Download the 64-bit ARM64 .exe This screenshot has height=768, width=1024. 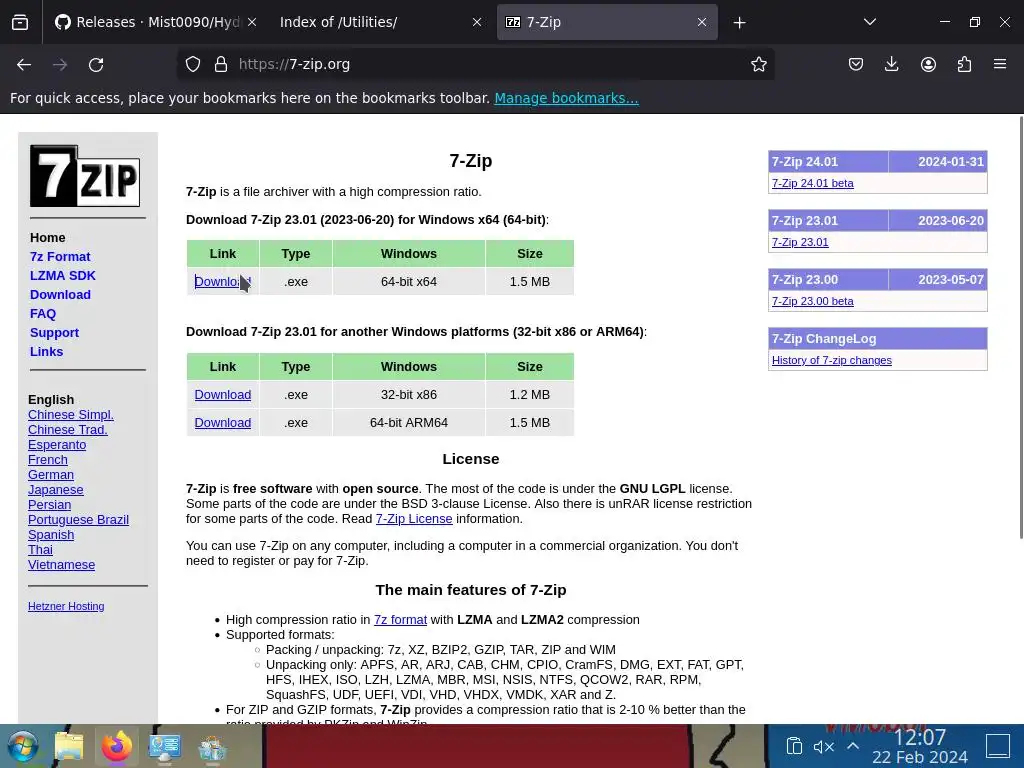223,423
